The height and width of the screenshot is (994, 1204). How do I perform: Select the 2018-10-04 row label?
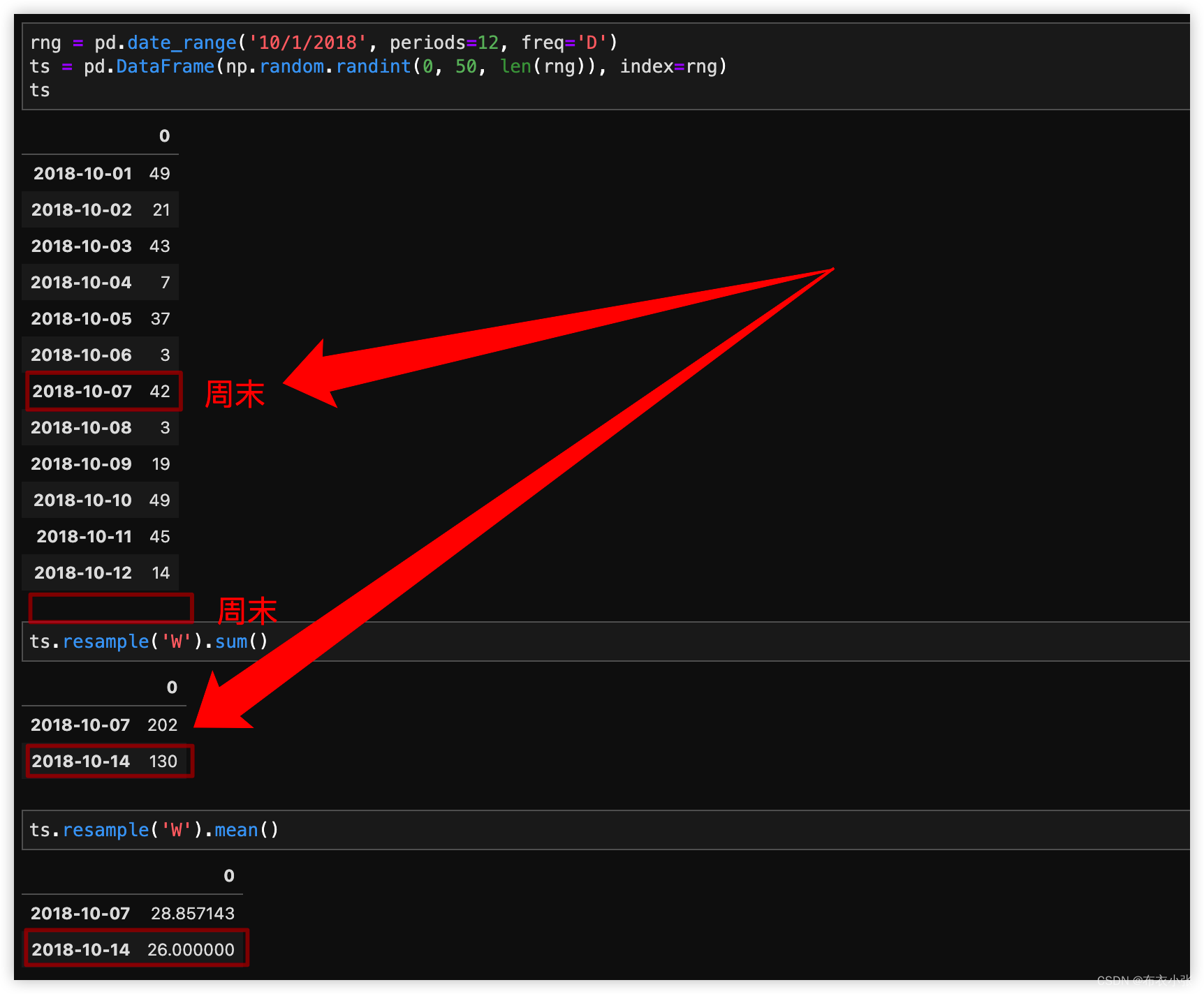(81, 283)
